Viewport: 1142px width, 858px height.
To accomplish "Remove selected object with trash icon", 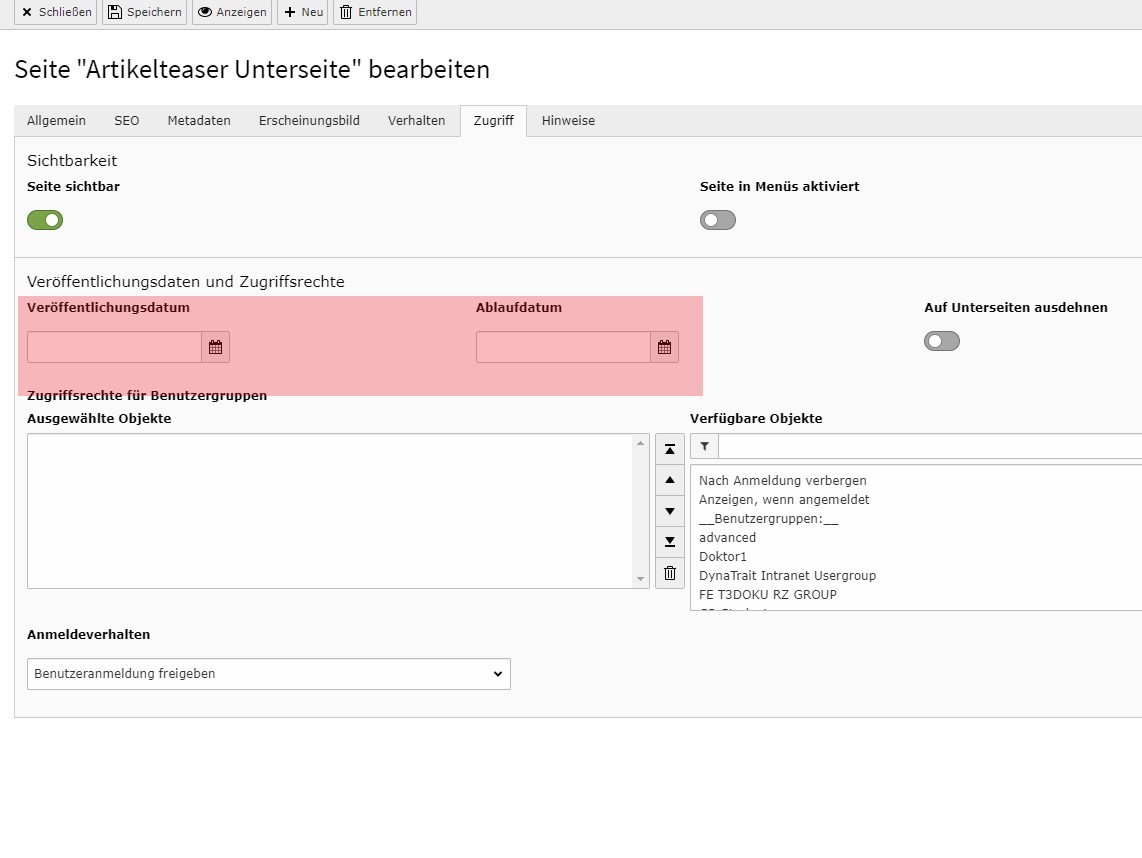I will point(670,573).
